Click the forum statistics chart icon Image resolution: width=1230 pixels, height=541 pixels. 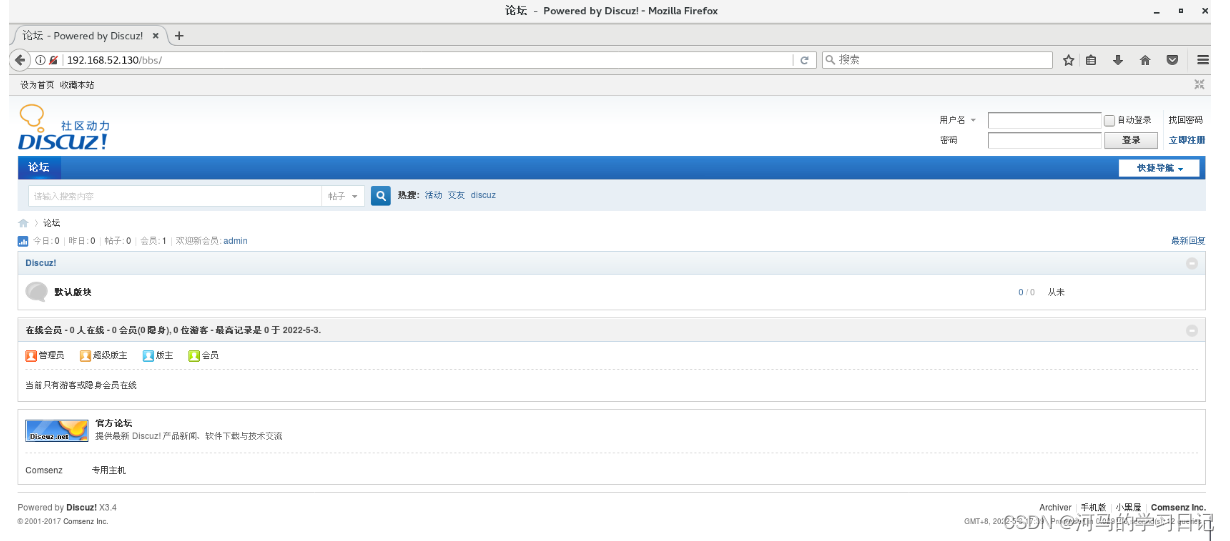[23, 241]
